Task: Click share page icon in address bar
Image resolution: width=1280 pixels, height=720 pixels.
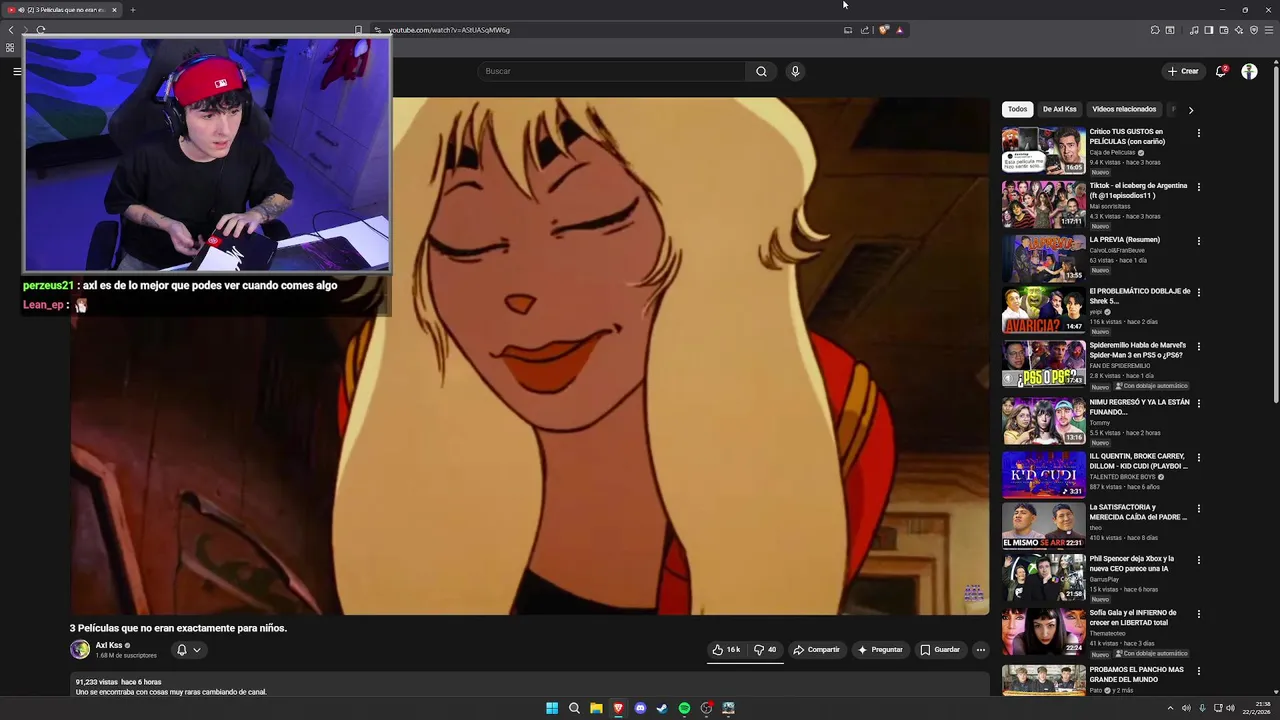Action: [865, 30]
